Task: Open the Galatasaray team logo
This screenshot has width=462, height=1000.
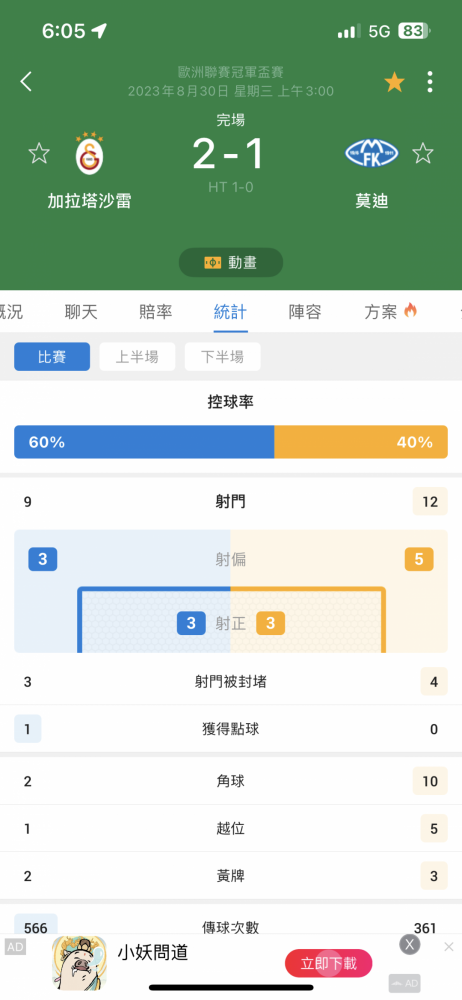Action: [x=87, y=154]
